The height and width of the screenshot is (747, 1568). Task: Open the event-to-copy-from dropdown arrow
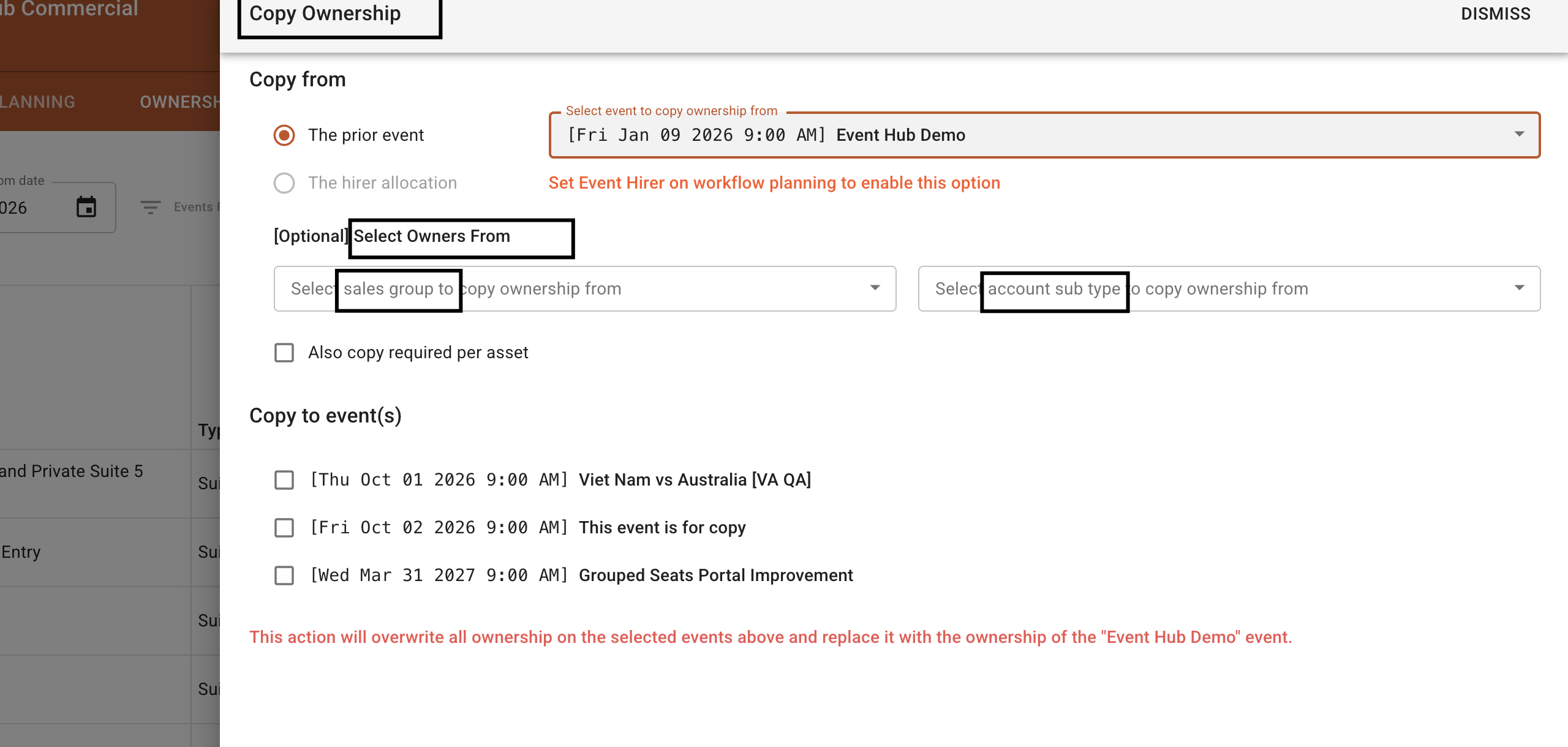[1519, 135]
